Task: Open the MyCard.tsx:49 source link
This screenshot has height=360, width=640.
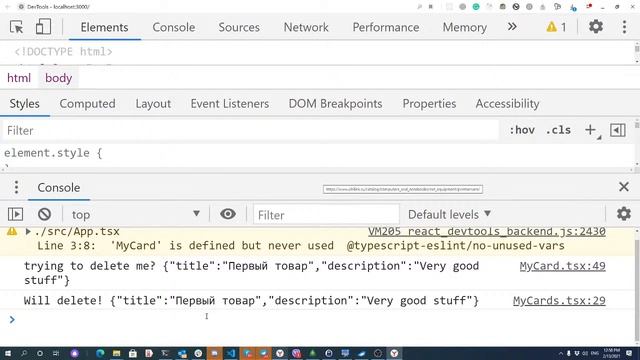Action: coord(562,266)
